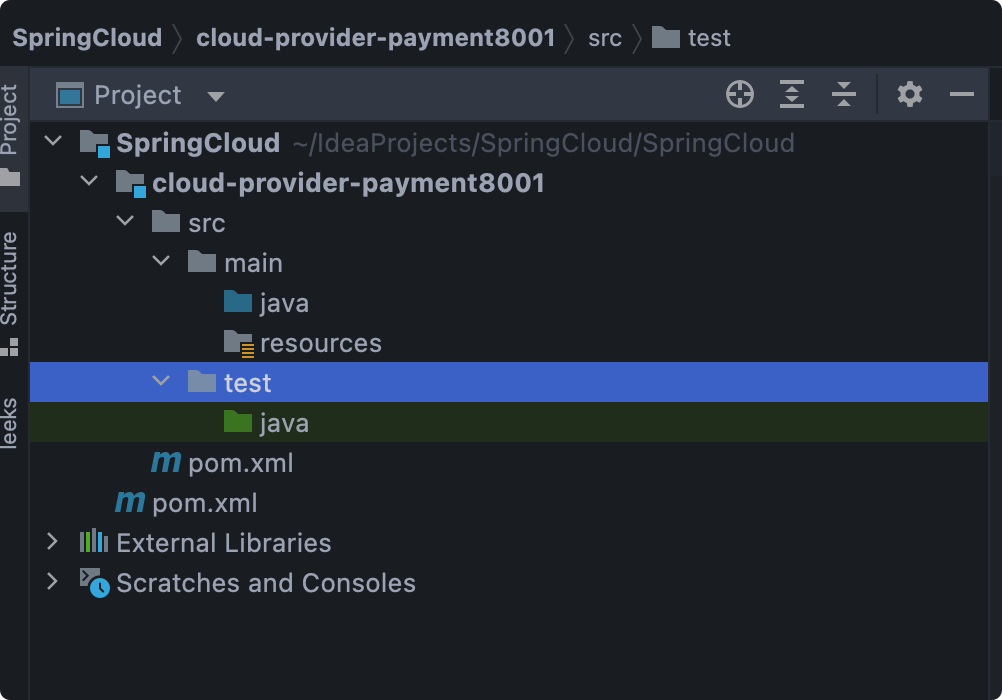Image resolution: width=1002 pixels, height=700 pixels.
Task: Click cloud-provider-payment8001 breadcrumb
Action: [x=375, y=38]
